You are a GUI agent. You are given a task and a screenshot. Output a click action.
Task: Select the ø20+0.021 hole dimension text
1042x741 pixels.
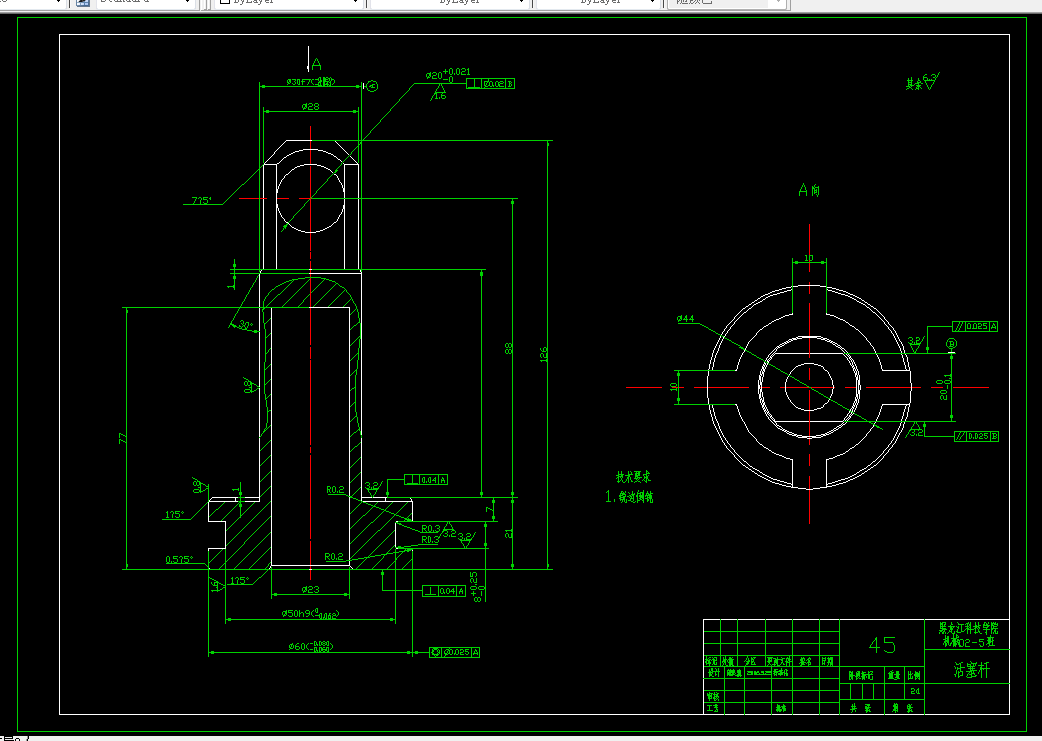point(448,74)
